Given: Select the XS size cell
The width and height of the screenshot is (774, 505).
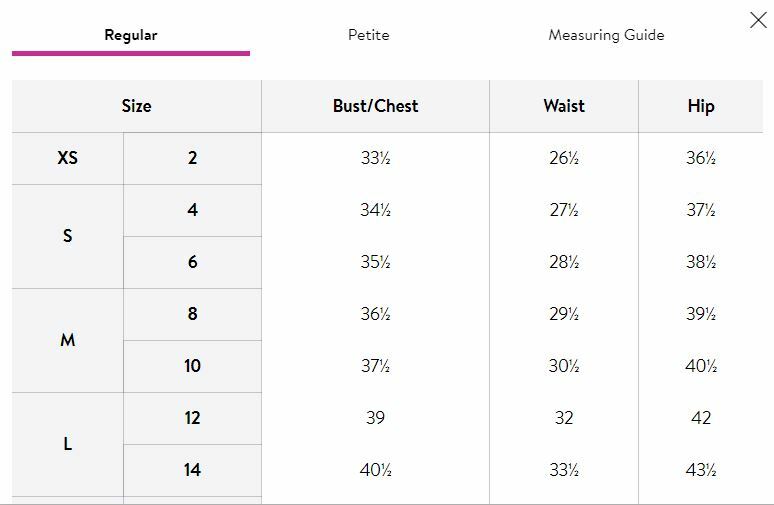Looking at the screenshot, I should tap(68, 158).
